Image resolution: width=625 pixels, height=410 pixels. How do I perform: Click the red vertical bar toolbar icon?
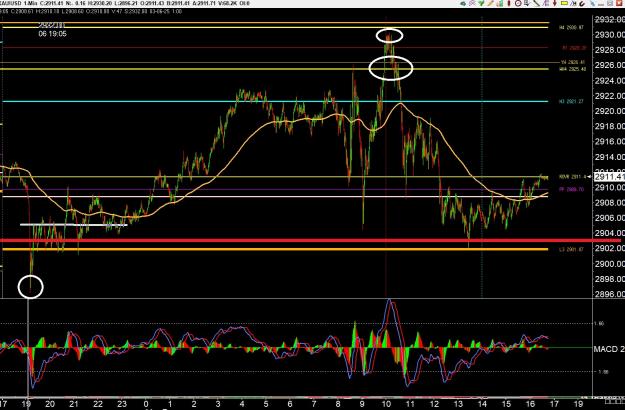click(509, 3)
